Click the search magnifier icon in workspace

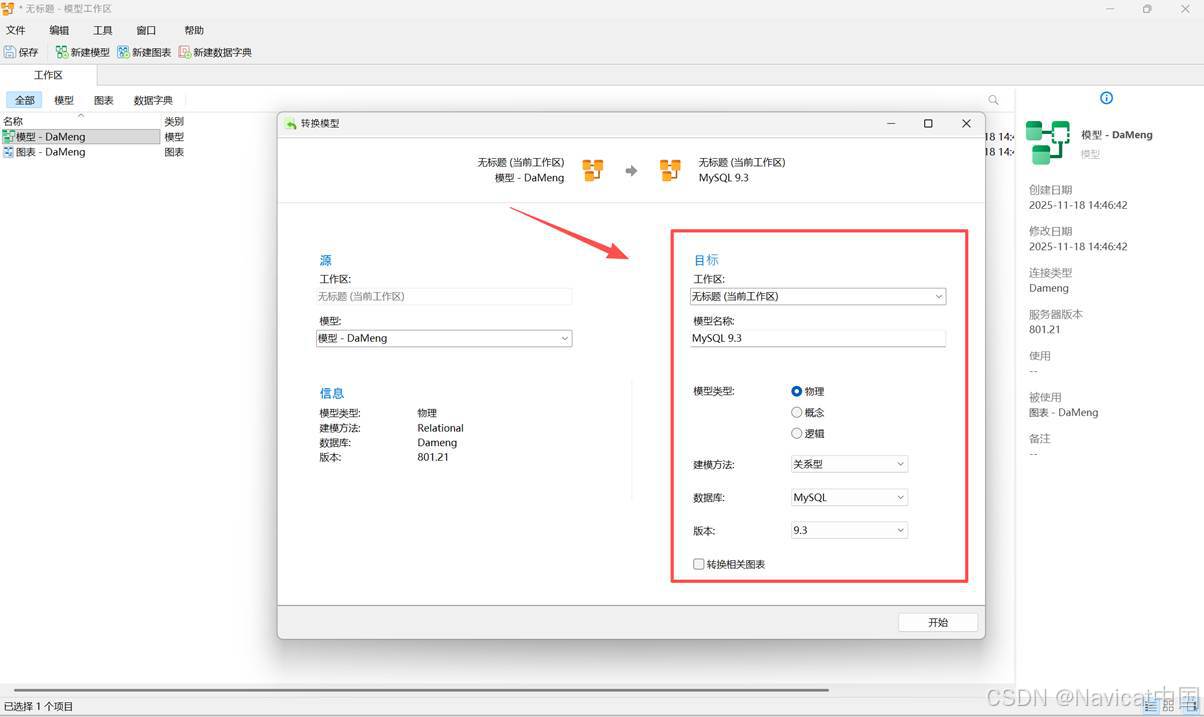tap(993, 100)
